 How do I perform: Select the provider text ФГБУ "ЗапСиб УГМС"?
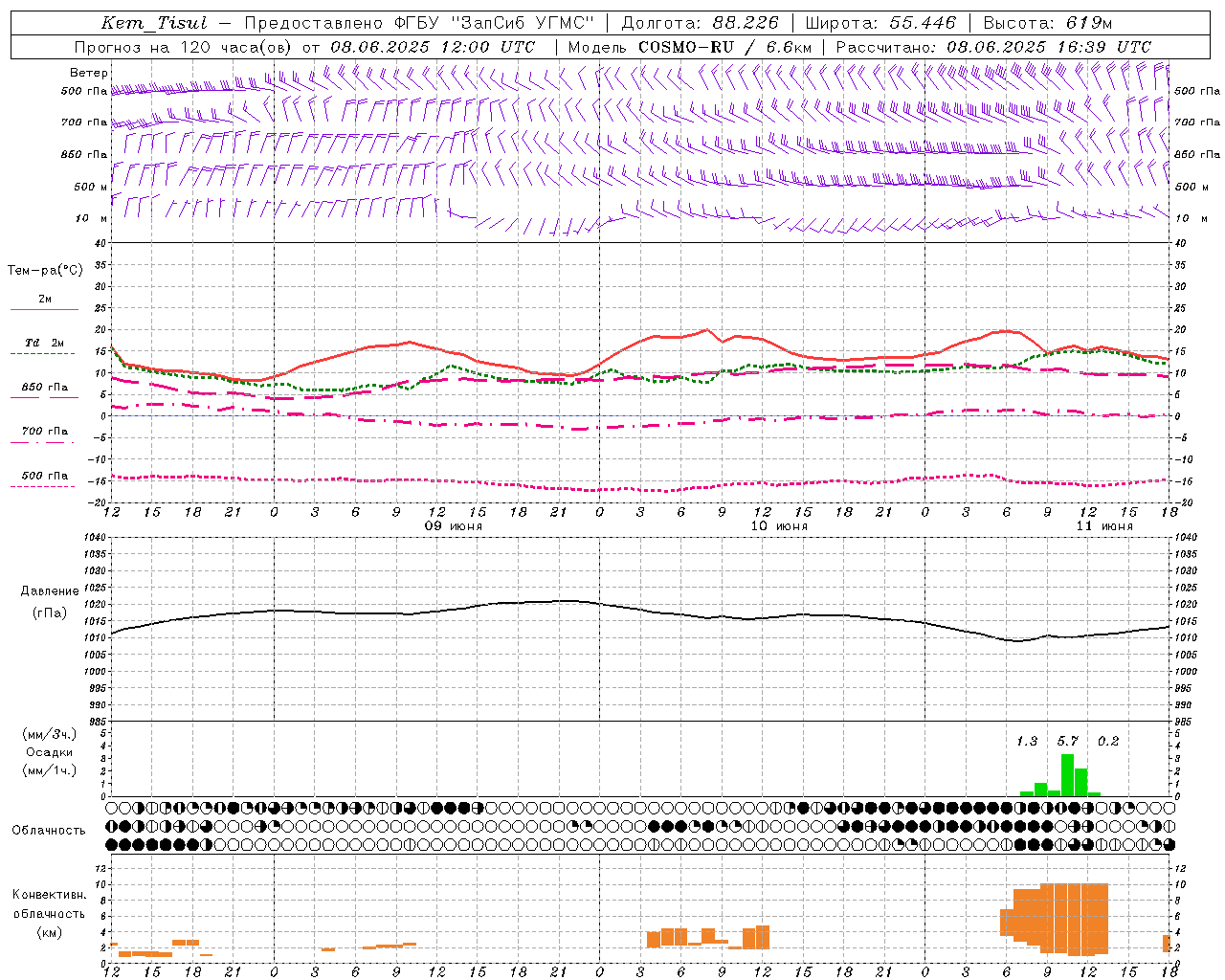point(494,23)
